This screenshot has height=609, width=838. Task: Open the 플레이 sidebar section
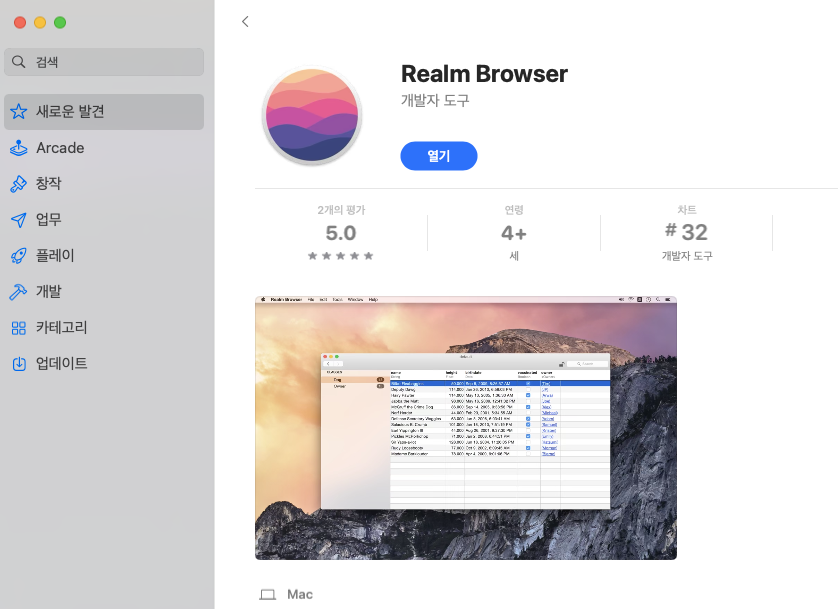104,255
